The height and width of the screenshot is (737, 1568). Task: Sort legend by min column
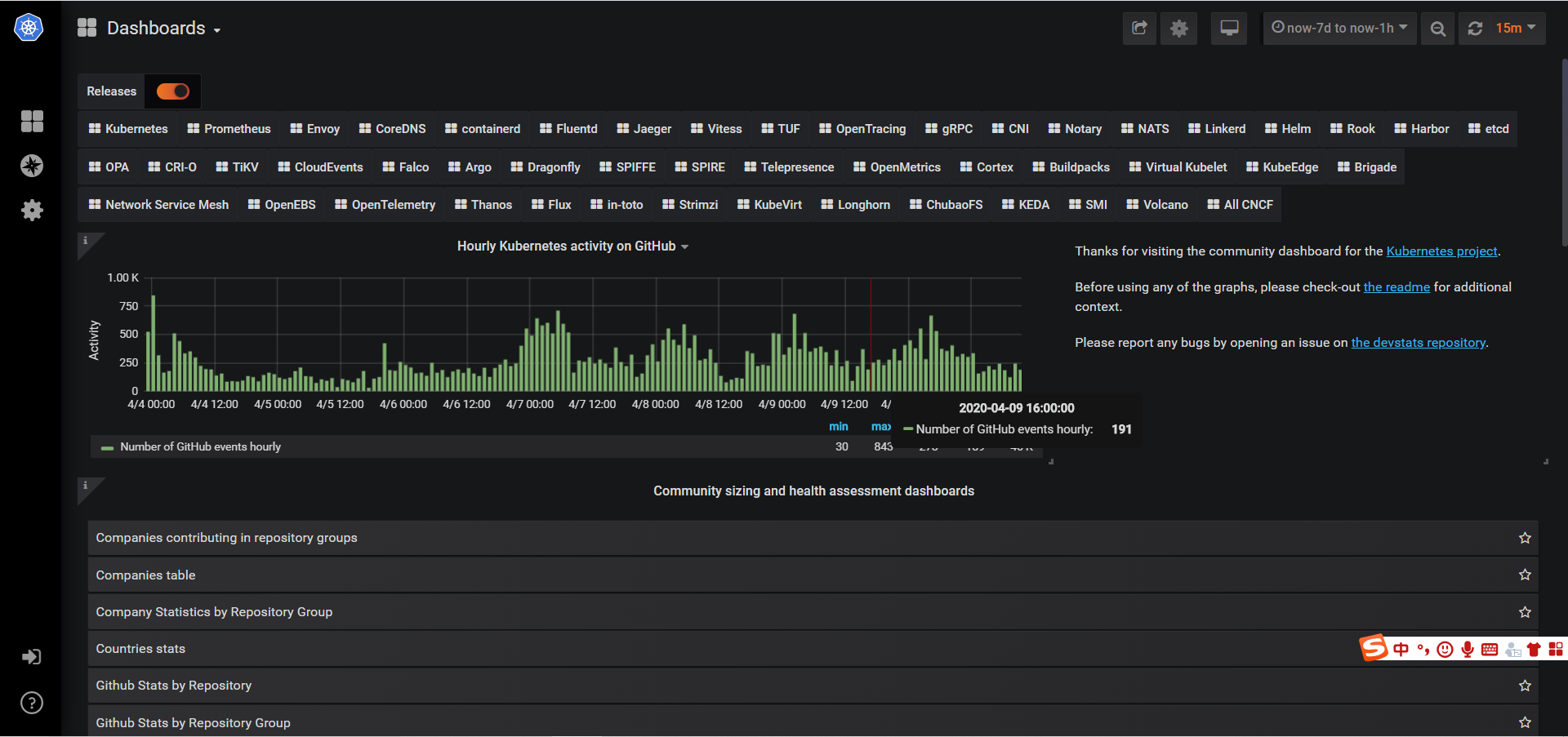[x=839, y=427]
